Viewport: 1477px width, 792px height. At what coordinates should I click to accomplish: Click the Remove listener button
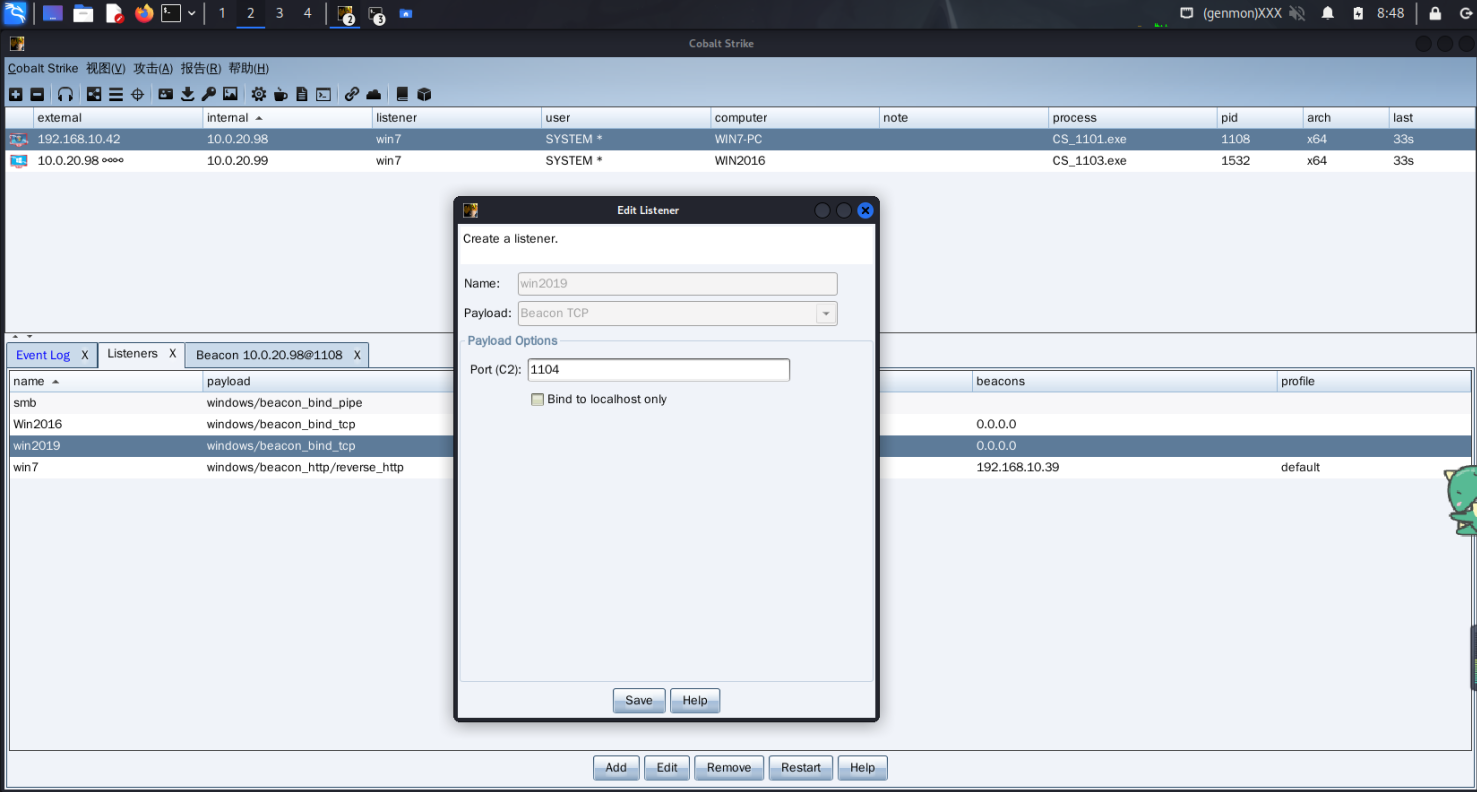729,768
